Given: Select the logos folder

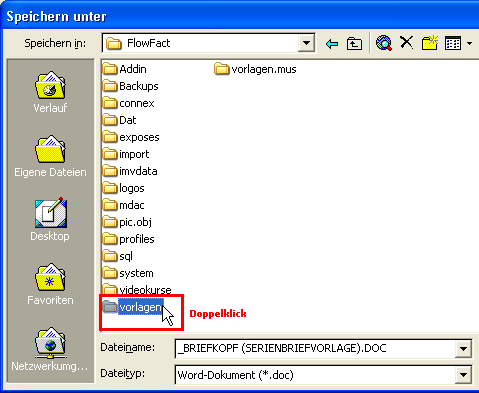Looking at the screenshot, I should 124,188.
